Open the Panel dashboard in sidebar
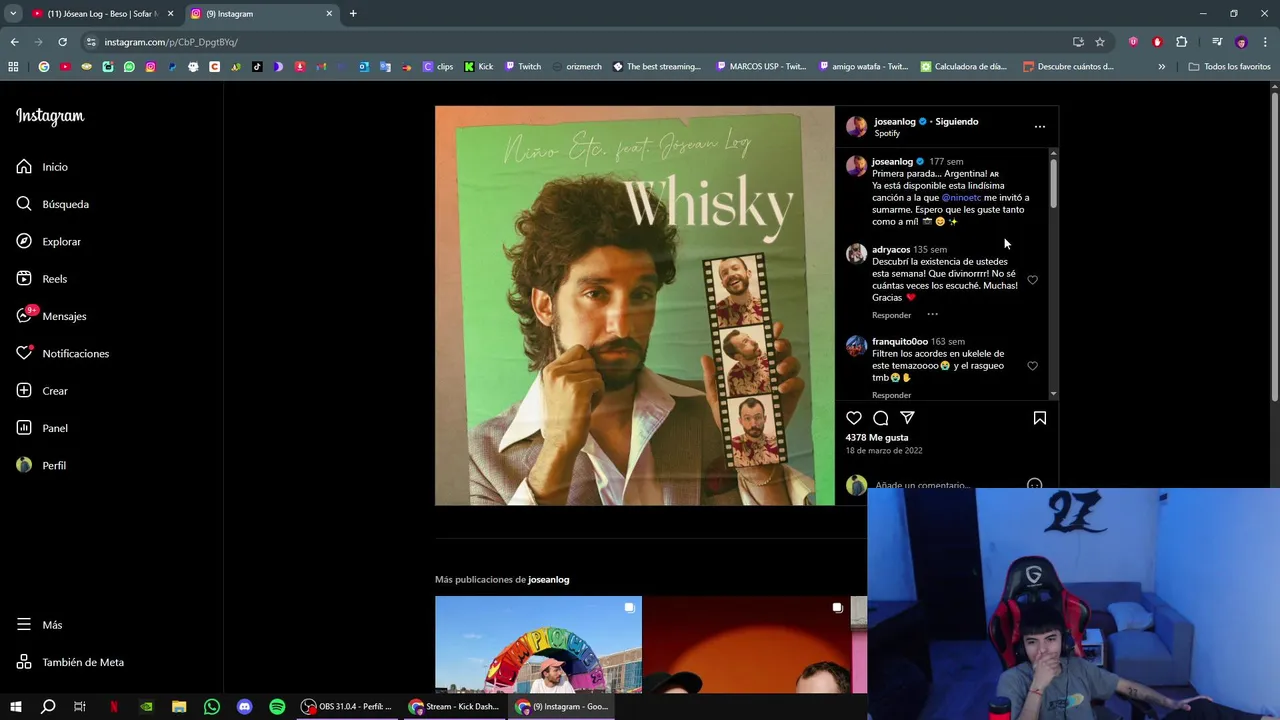 point(43,428)
